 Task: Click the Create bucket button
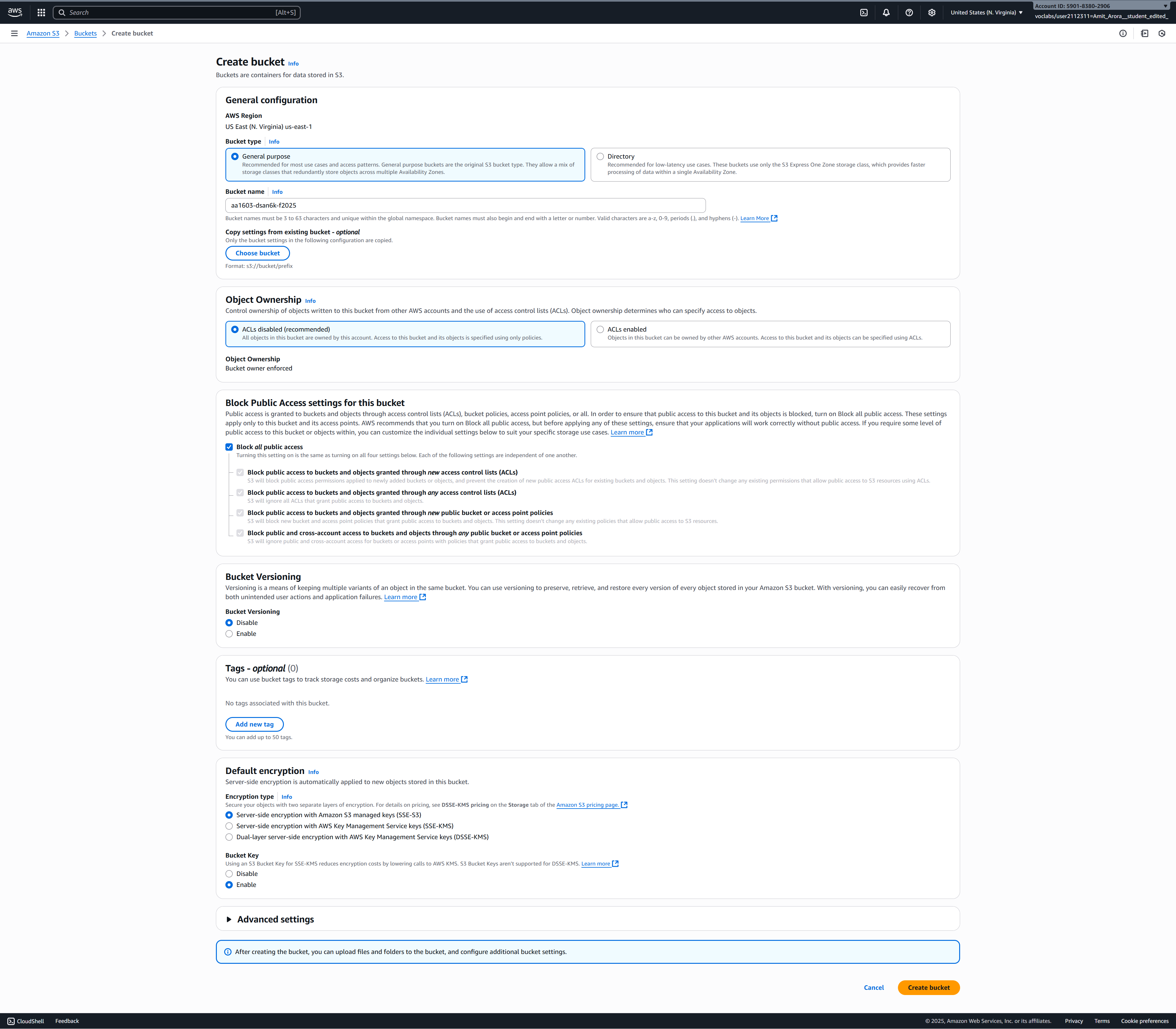928,988
